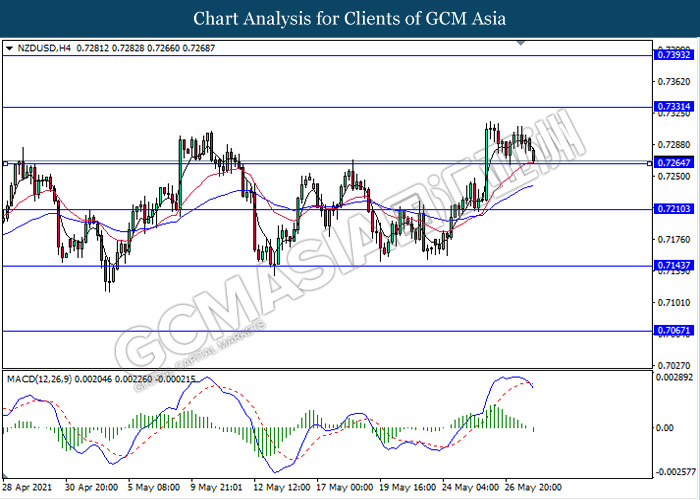Click the 0.72500 price axis value
The width and height of the screenshot is (700, 500).
674,177
